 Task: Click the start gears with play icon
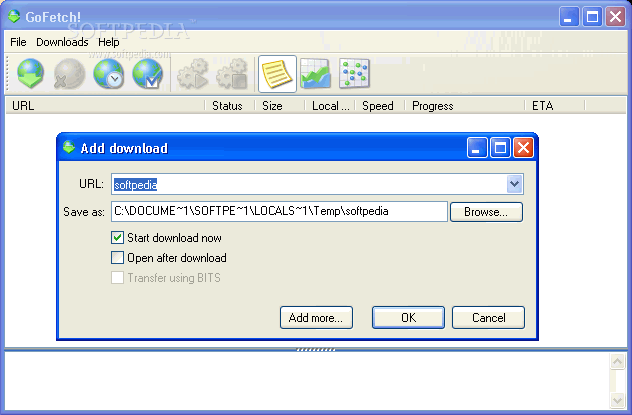(193, 74)
